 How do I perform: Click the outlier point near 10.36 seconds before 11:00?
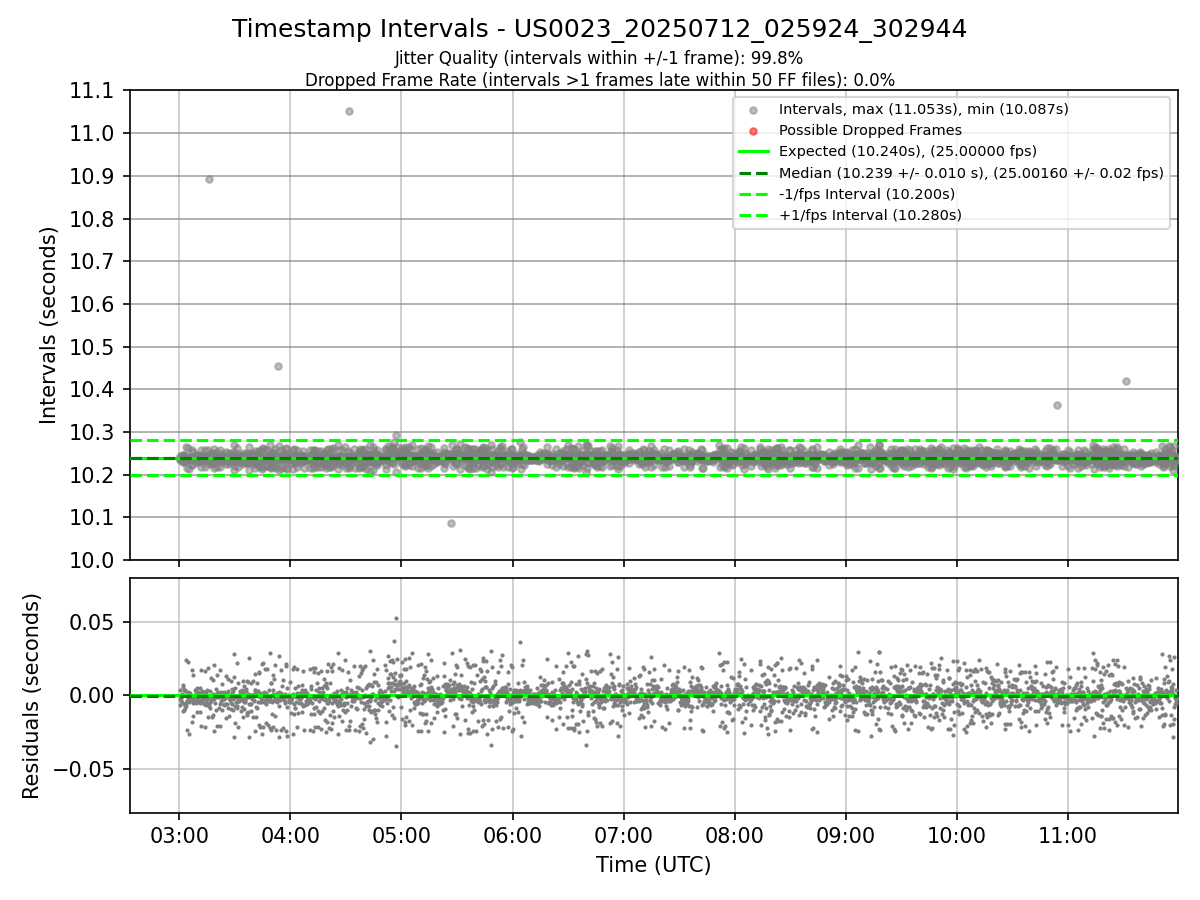[x=1057, y=405]
